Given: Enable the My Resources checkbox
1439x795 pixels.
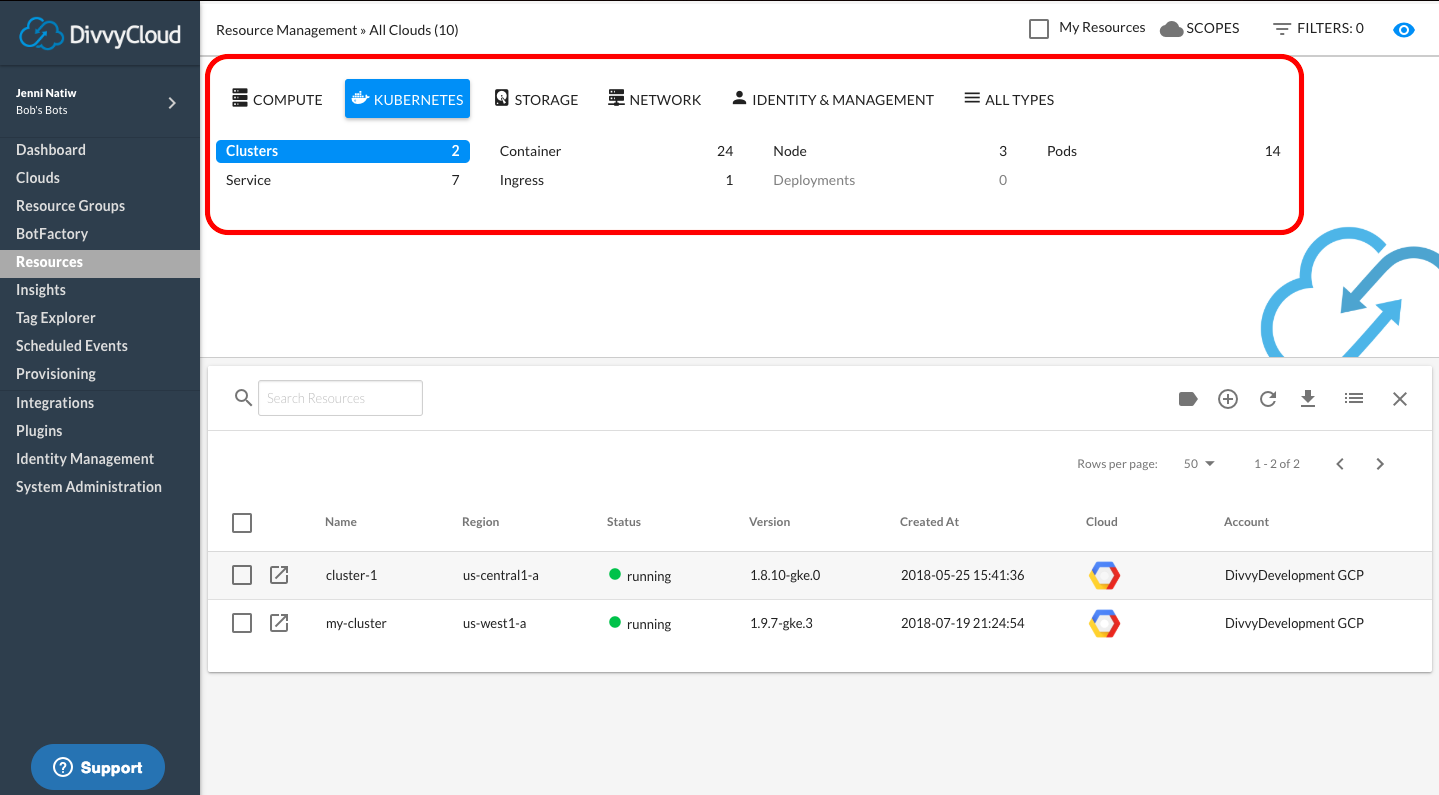Looking at the screenshot, I should click(1039, 29).
